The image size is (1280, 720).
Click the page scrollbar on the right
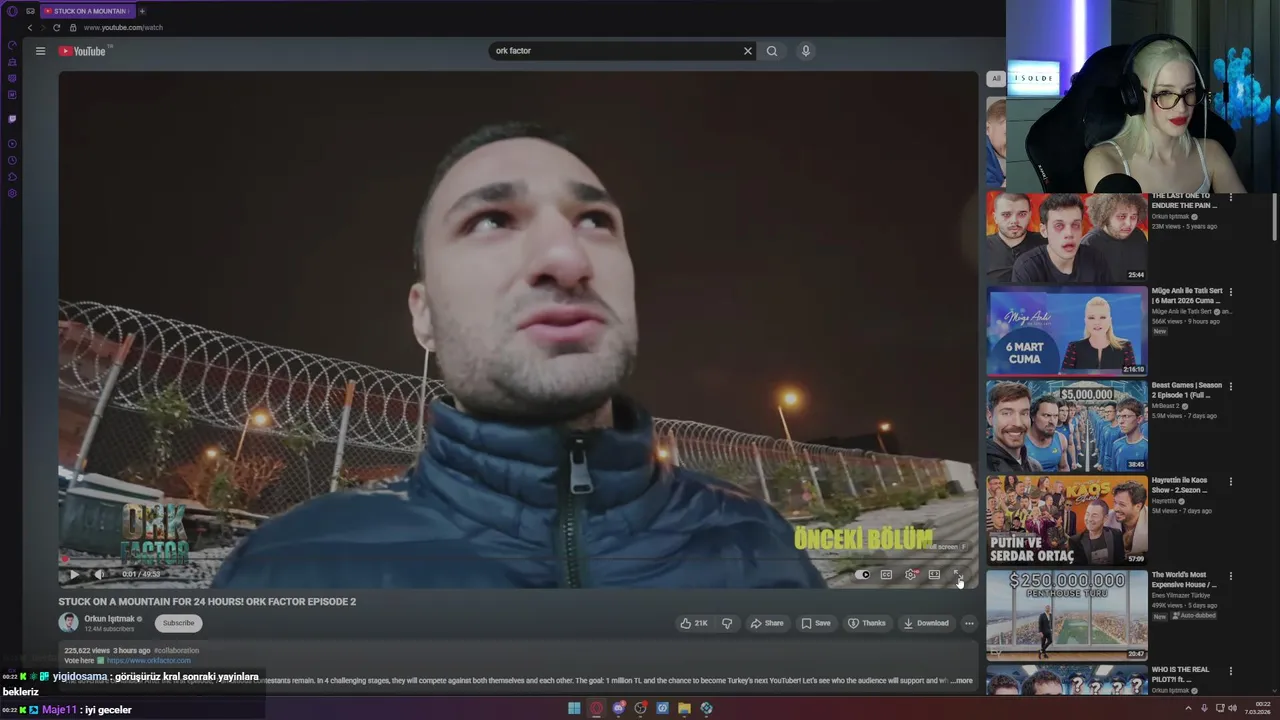pyautogui.click(x=1275, y=215)
